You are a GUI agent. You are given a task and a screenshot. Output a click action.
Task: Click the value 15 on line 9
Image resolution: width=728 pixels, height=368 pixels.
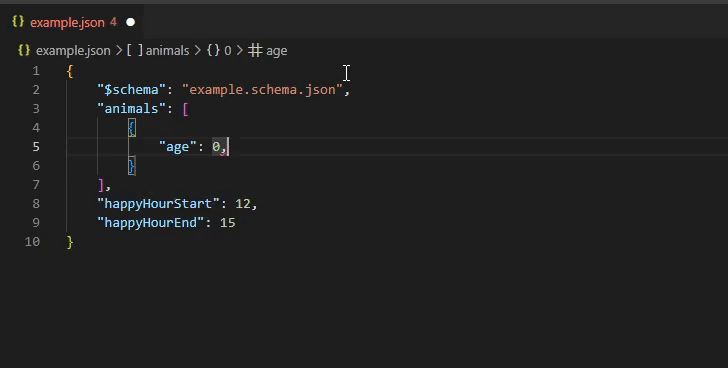pyautogui.click(x=228, y=223)
